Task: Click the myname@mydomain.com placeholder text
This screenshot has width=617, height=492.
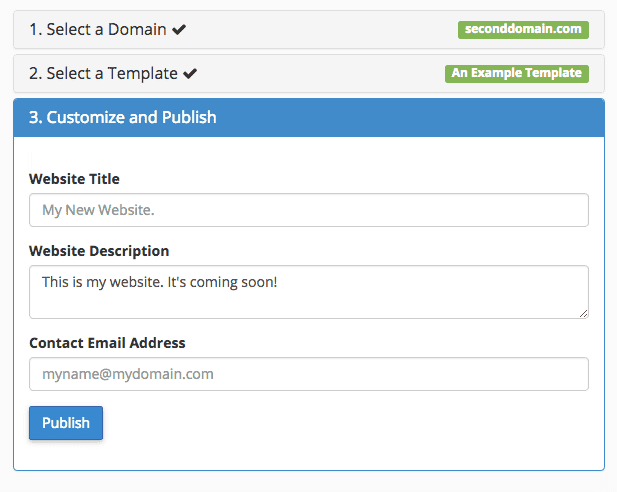Action: tap(128, 375)
